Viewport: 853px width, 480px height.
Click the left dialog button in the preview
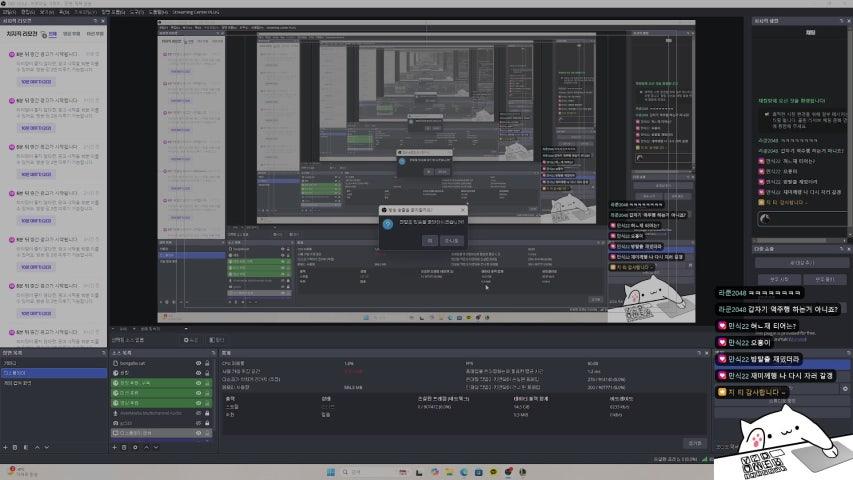[x=428, y=240]
